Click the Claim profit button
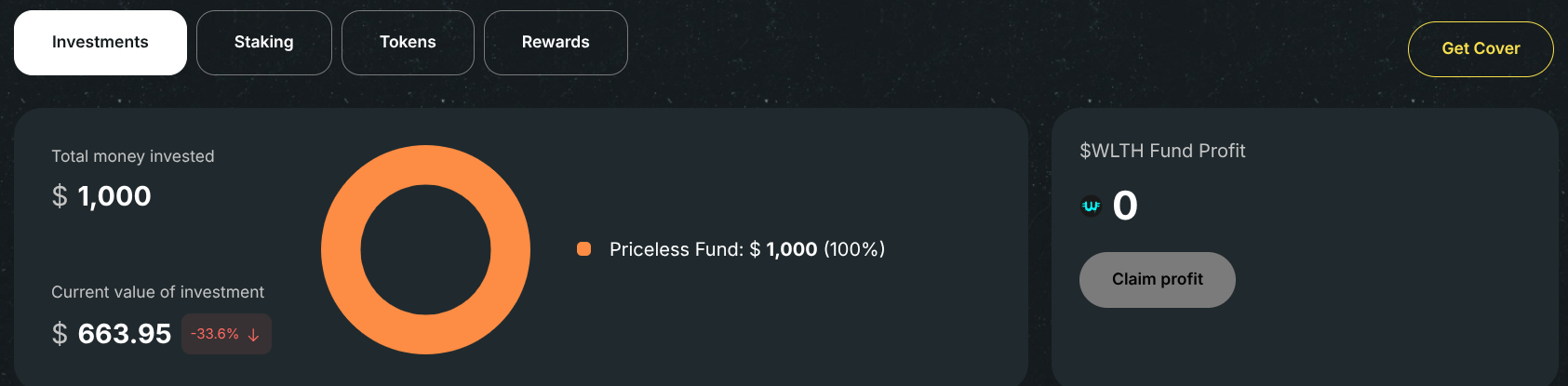 1158,280
